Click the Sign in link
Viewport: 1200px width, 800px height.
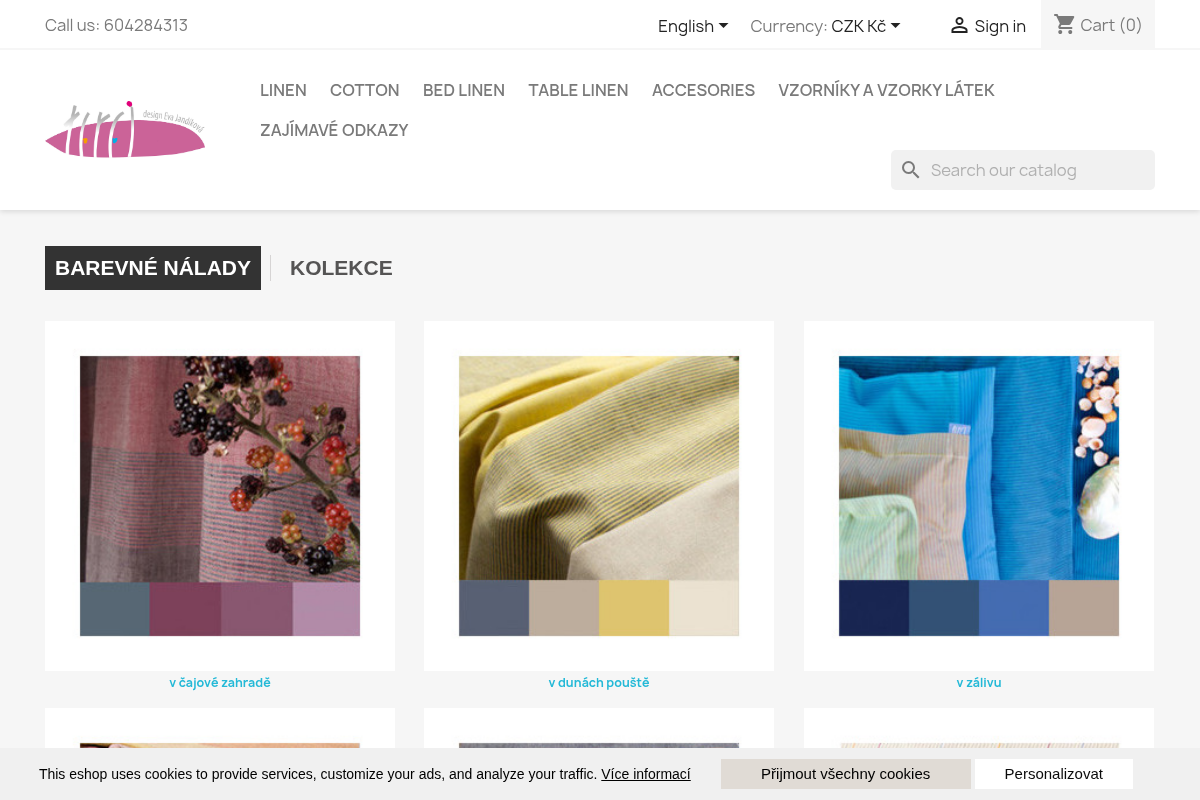(1000, 26)
